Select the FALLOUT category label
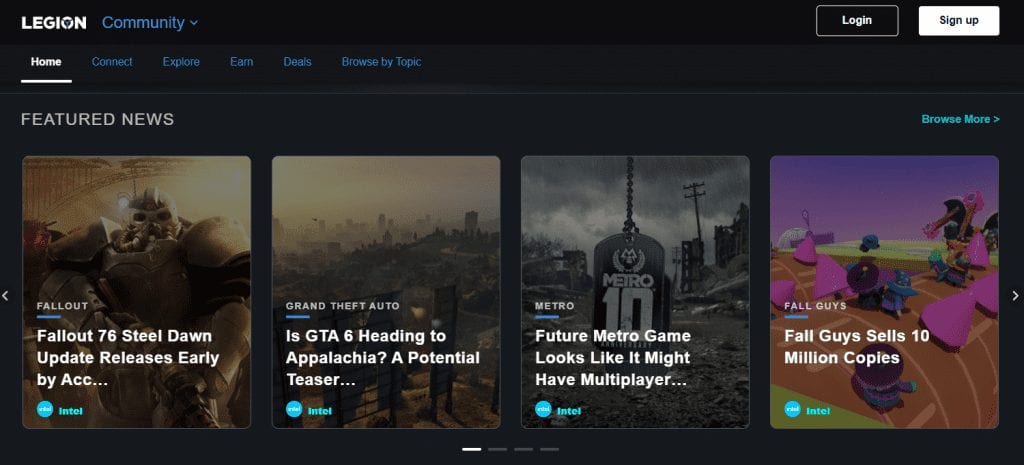This screenshot has height=465, width=1024. point(62,306)
